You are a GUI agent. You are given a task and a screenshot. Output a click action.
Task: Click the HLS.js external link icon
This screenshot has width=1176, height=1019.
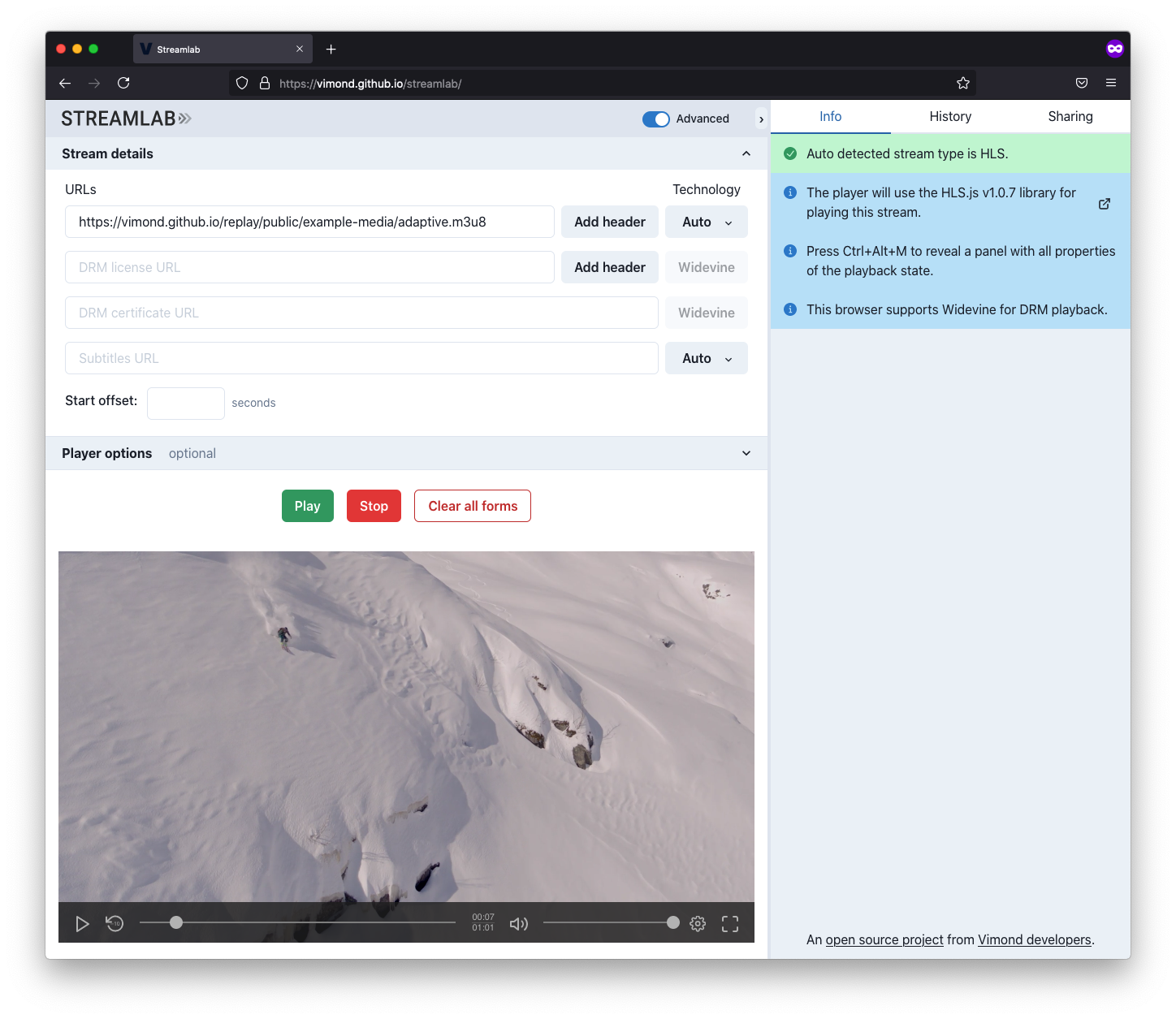(1104, 204)
